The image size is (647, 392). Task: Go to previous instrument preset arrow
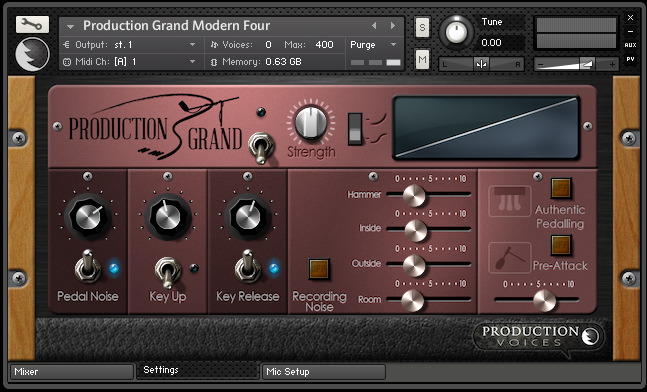pyautogui.click(x=374, y=26)
